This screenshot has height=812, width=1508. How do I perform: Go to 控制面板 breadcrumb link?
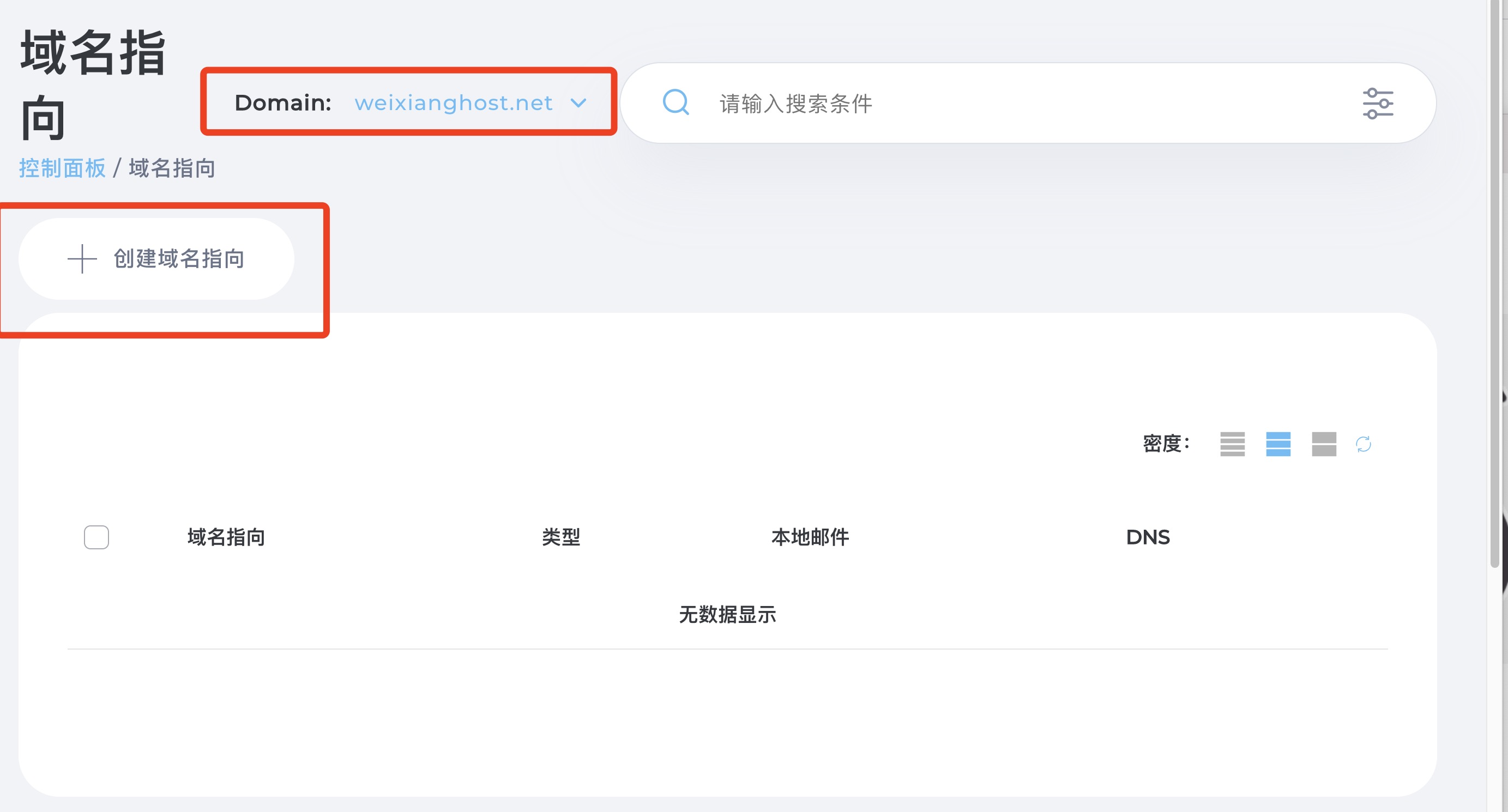62,168
